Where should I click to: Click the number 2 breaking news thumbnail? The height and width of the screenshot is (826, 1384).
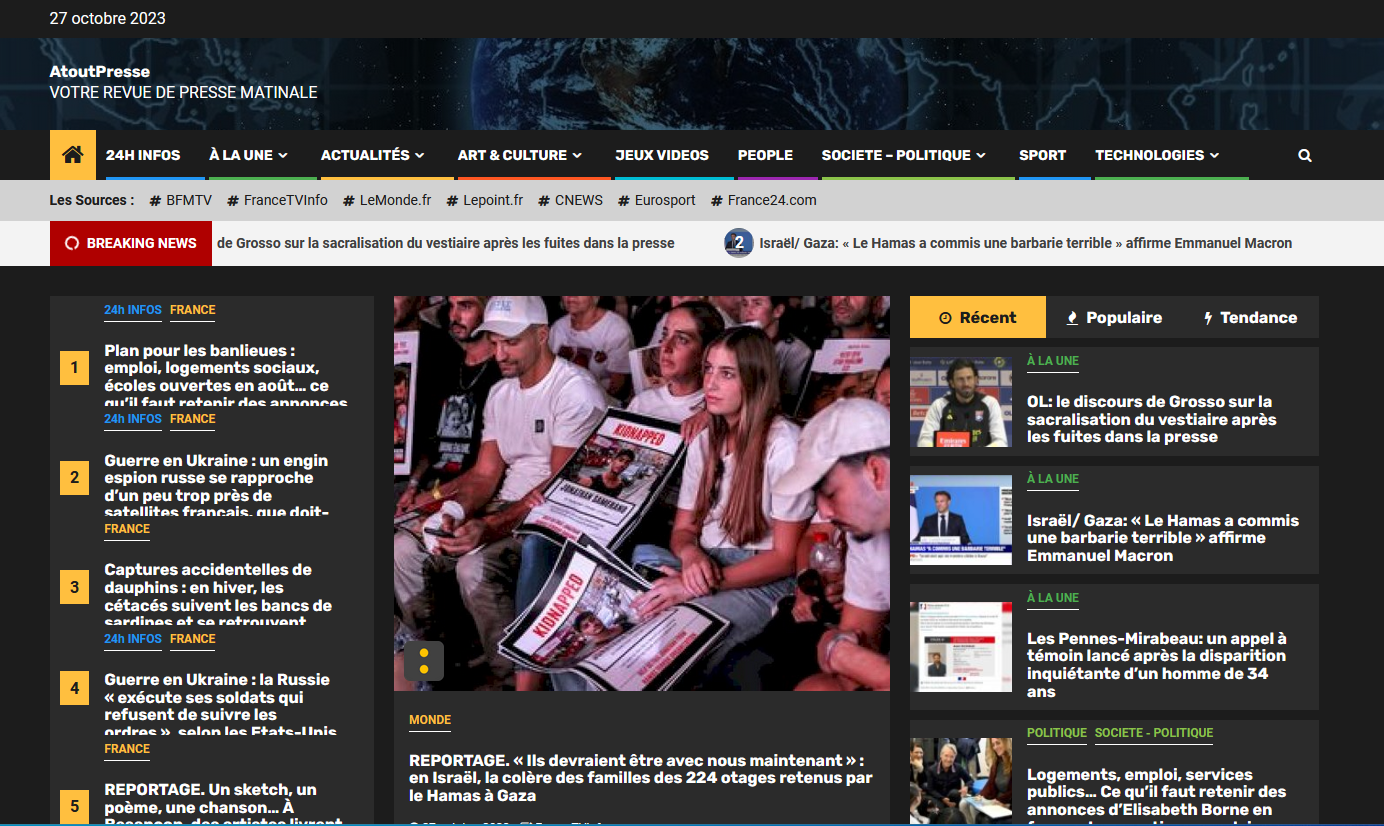pos(739,243)
